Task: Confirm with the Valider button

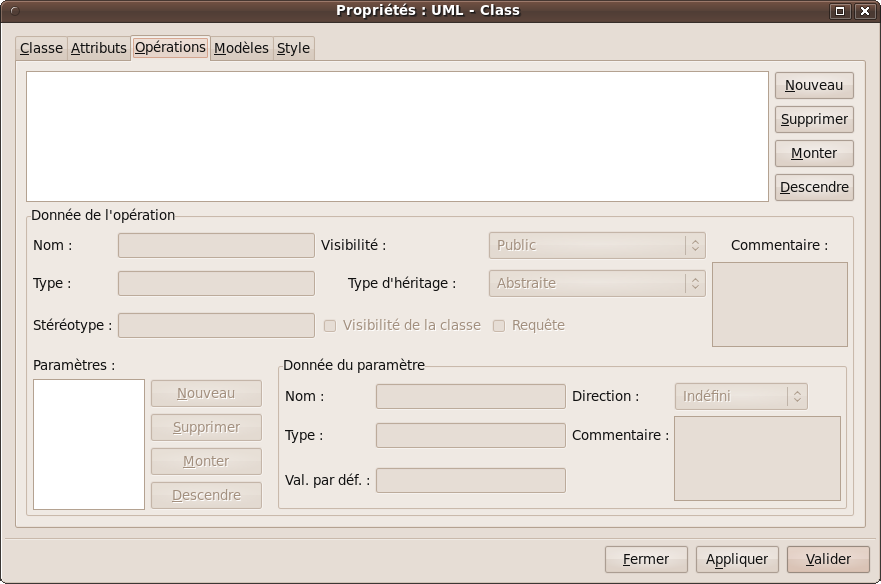Action: (828, 559)
